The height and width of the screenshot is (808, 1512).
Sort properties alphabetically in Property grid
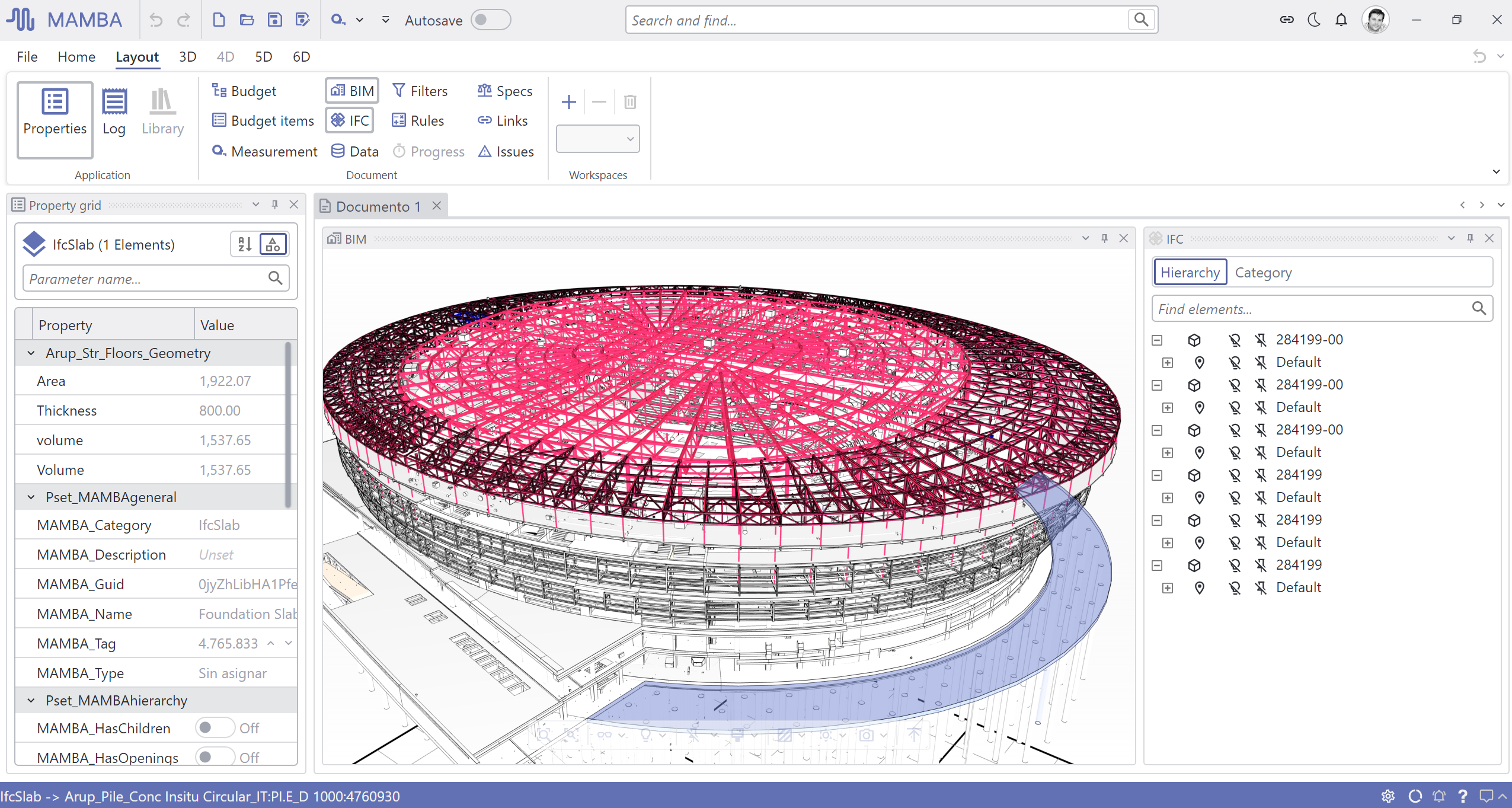(245, 244)
